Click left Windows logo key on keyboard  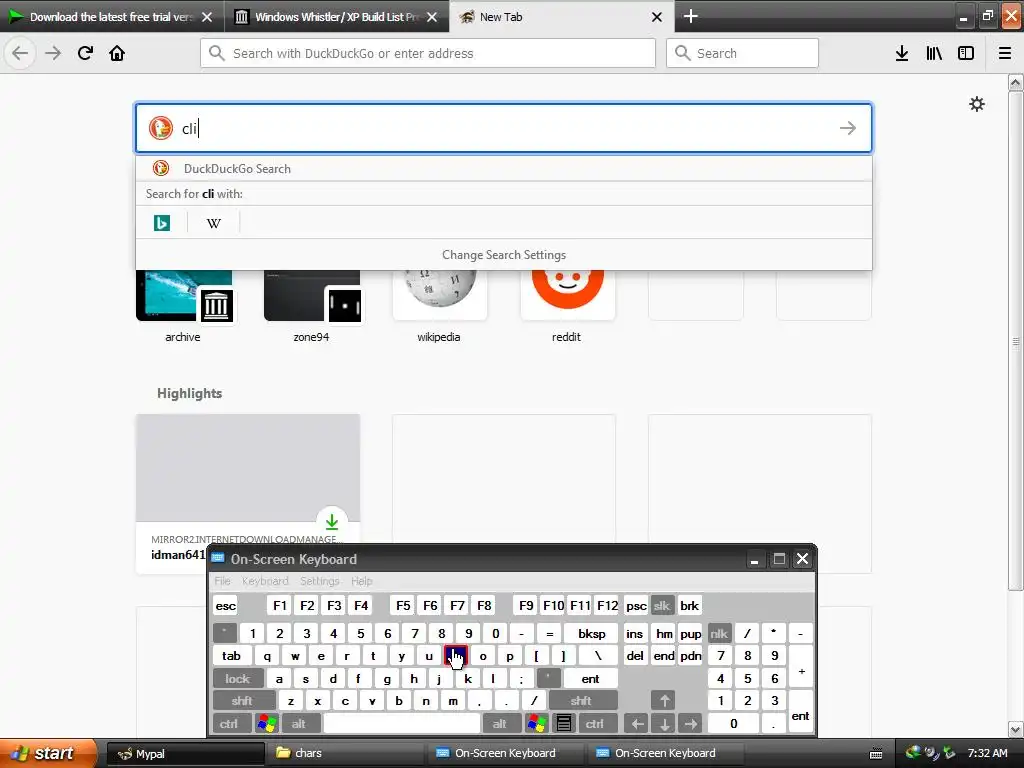pyautogui.click(x=266, y=723)
